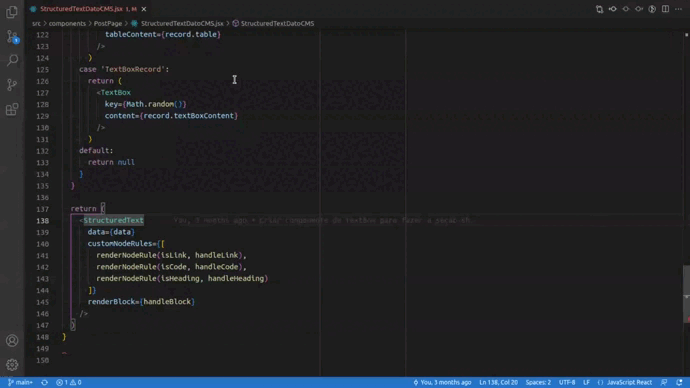The width and height of the screenshot is (690, 388).
Task: Open the Manage gear icon
Action: 12,365
